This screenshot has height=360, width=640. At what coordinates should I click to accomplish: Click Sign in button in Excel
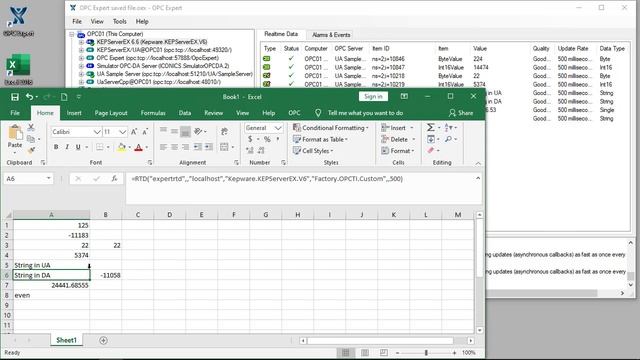pyautogui.click(x=373, y=96)
